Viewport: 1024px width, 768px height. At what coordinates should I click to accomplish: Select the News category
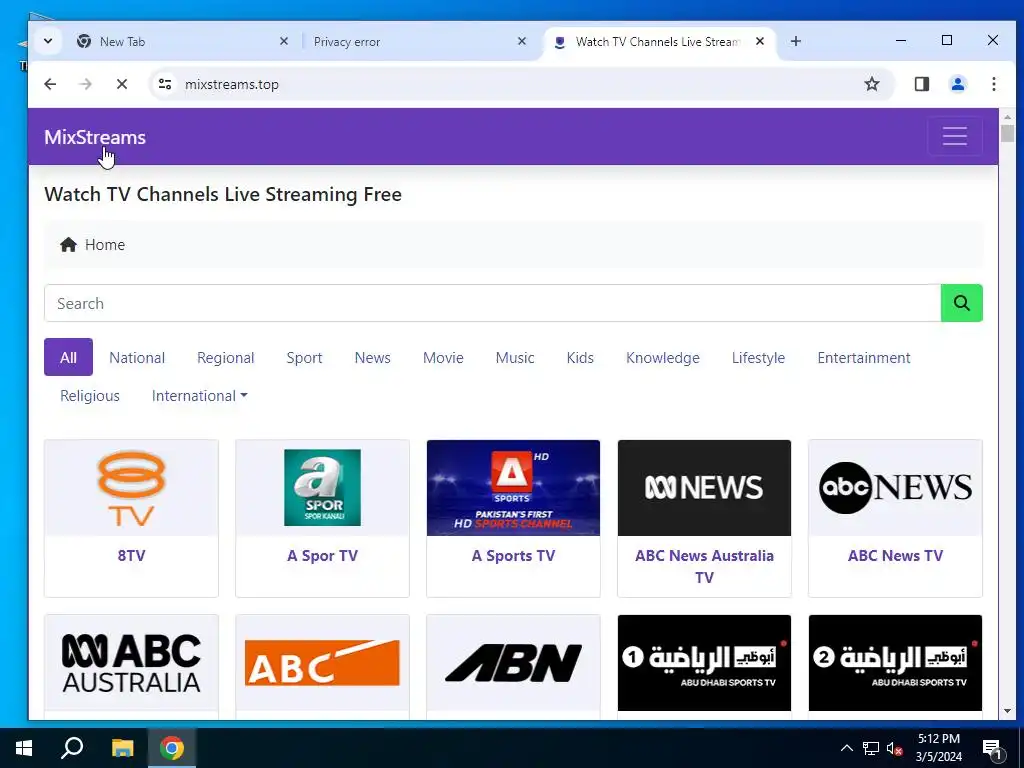(372, 357)
